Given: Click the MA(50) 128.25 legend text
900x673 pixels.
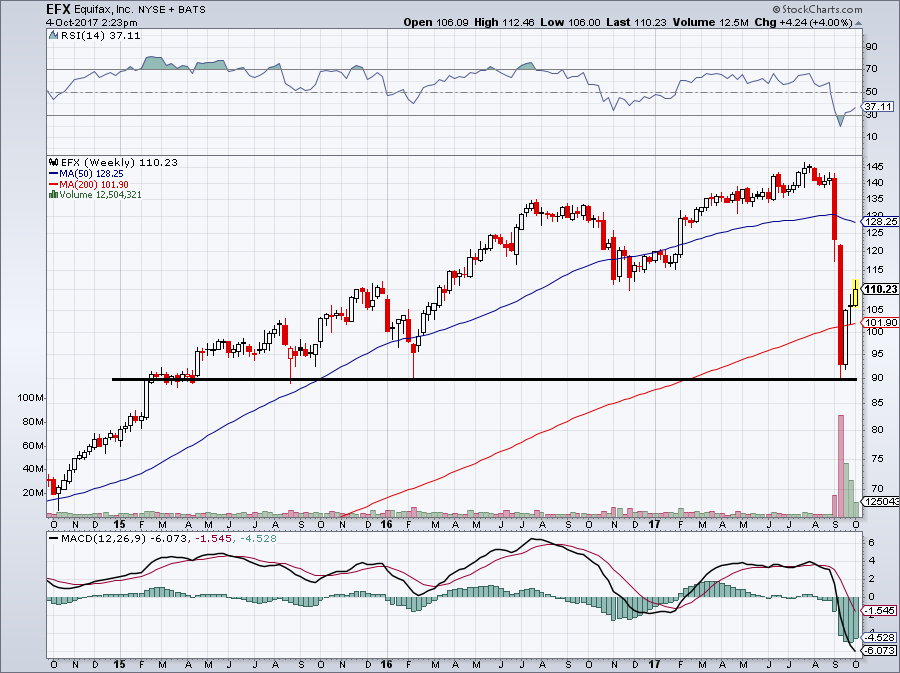Looking at the screenshot, I should pos(91,173).
